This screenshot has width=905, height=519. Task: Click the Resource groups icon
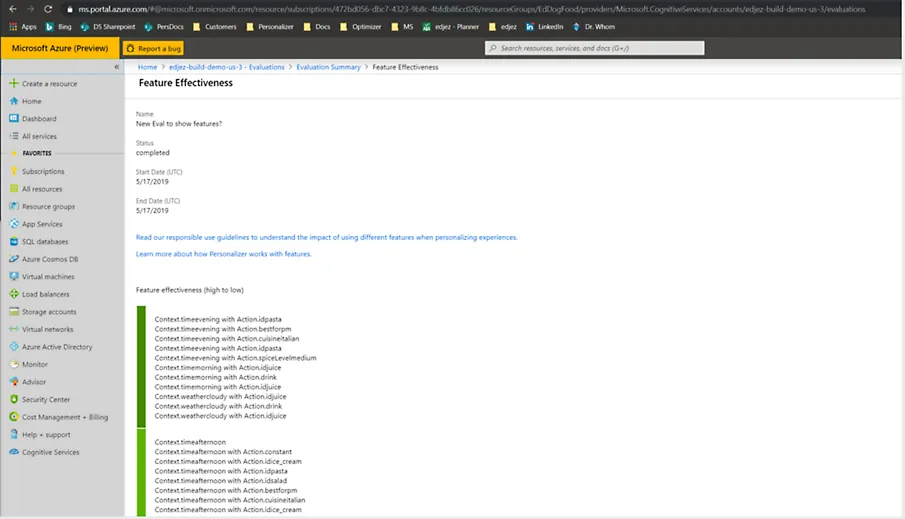coord(14,206)
